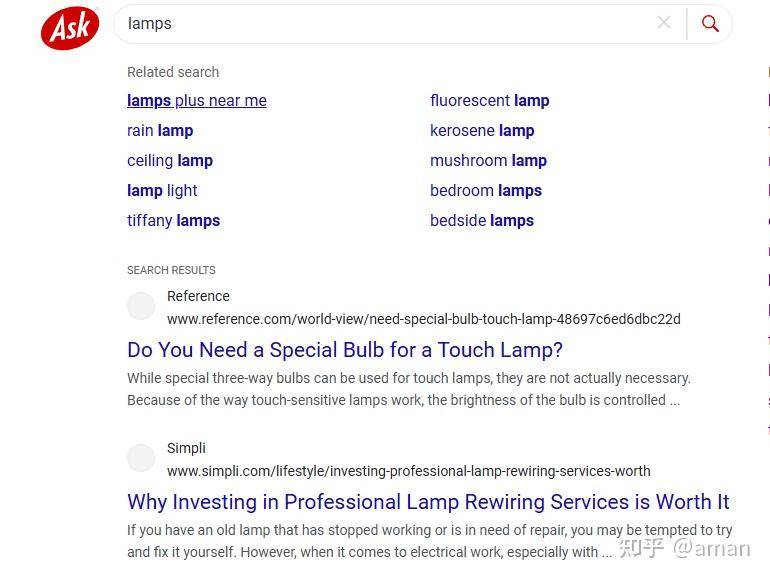Click the Reference site favicon

141,307
